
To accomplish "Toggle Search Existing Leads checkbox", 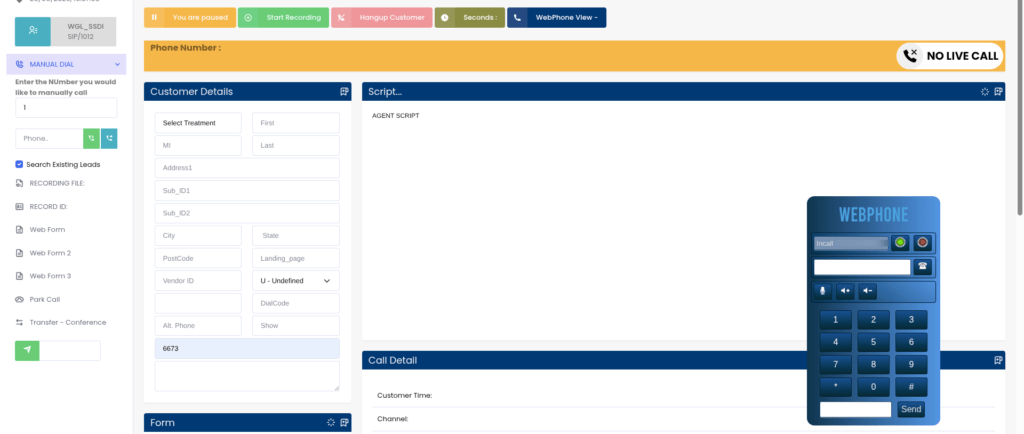I will click(x=19, y=164).
